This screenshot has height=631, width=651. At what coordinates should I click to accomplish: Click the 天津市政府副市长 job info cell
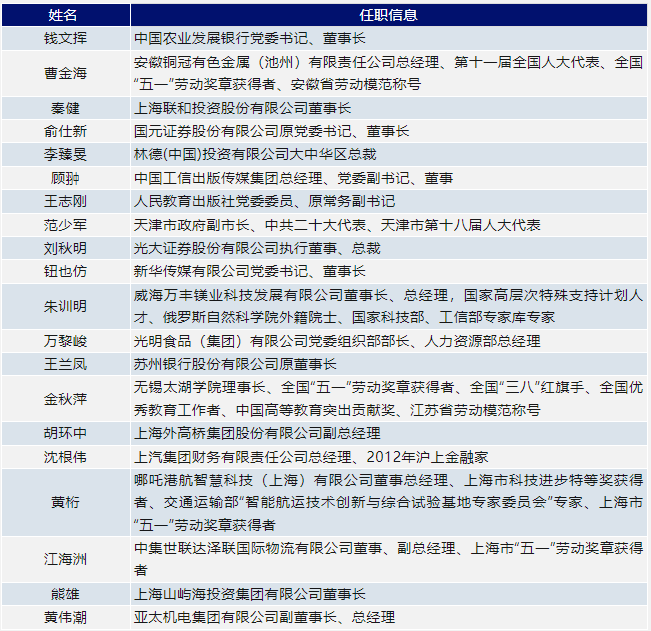click(389, 225)
